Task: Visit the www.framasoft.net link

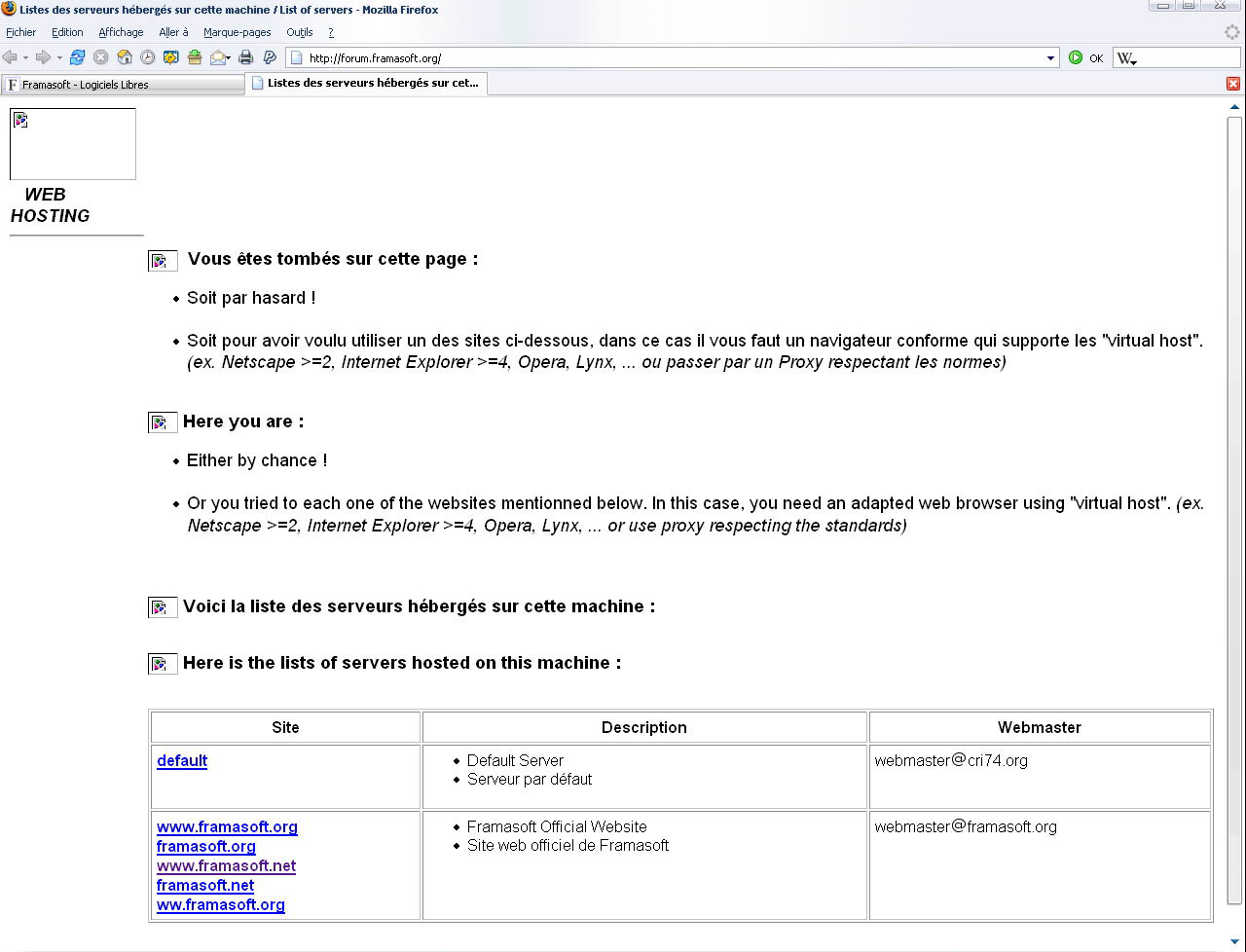Action: click(x=226, y=865)
